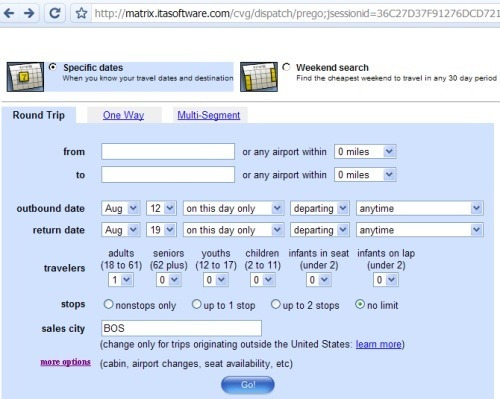Click the sales city field with BOS
The height and width of the screenshot is (399, 500).
[181, 328]
